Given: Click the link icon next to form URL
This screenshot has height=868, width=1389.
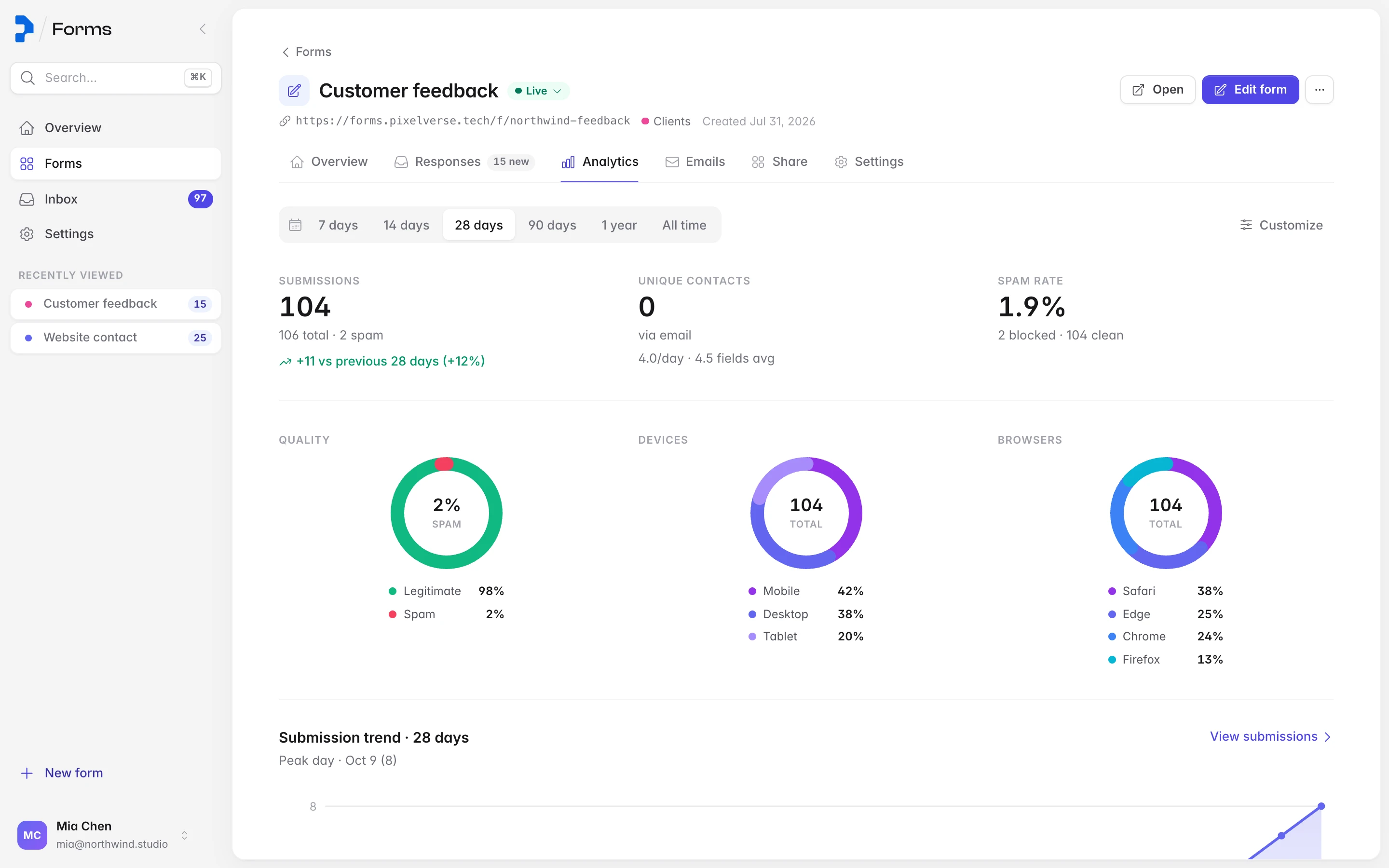Looking at the screenshot, I should [x=285, y=121].
